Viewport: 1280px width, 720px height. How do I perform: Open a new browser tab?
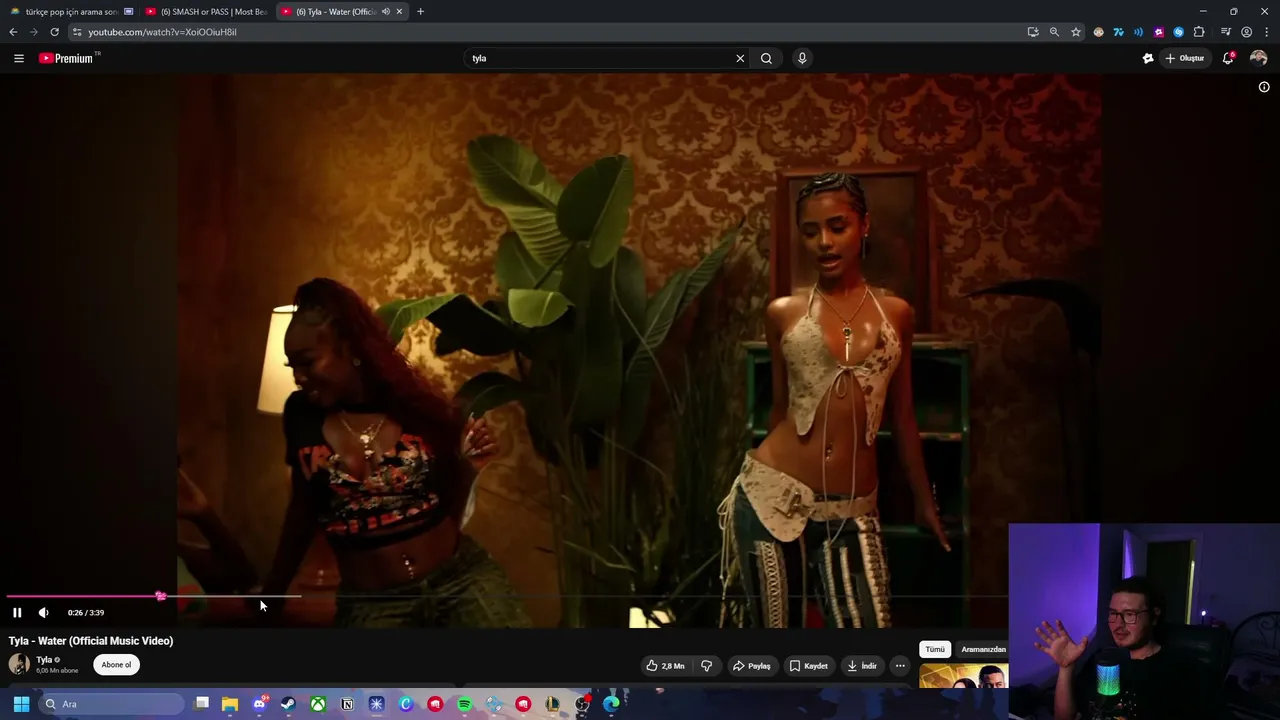[420, 12]
